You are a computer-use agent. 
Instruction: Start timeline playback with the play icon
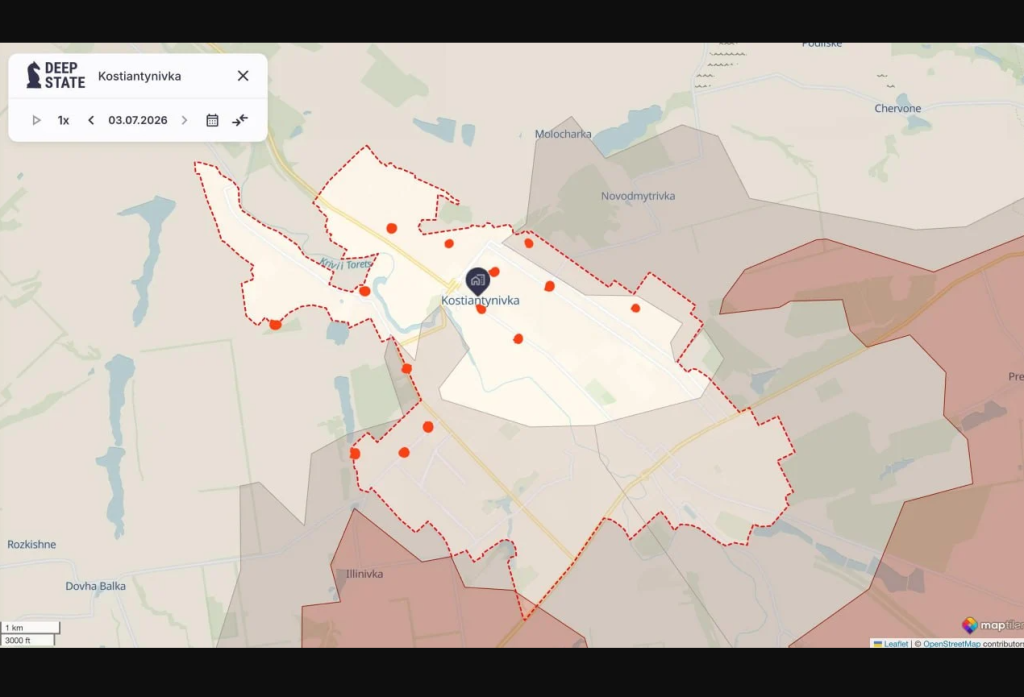click(x=37, y=120)
